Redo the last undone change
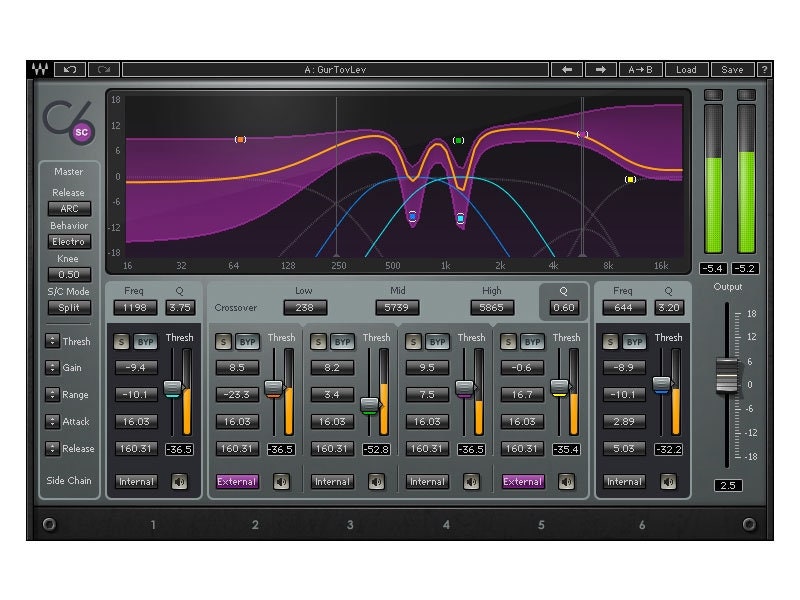The image size is (800, 600). tap(104, 69)
